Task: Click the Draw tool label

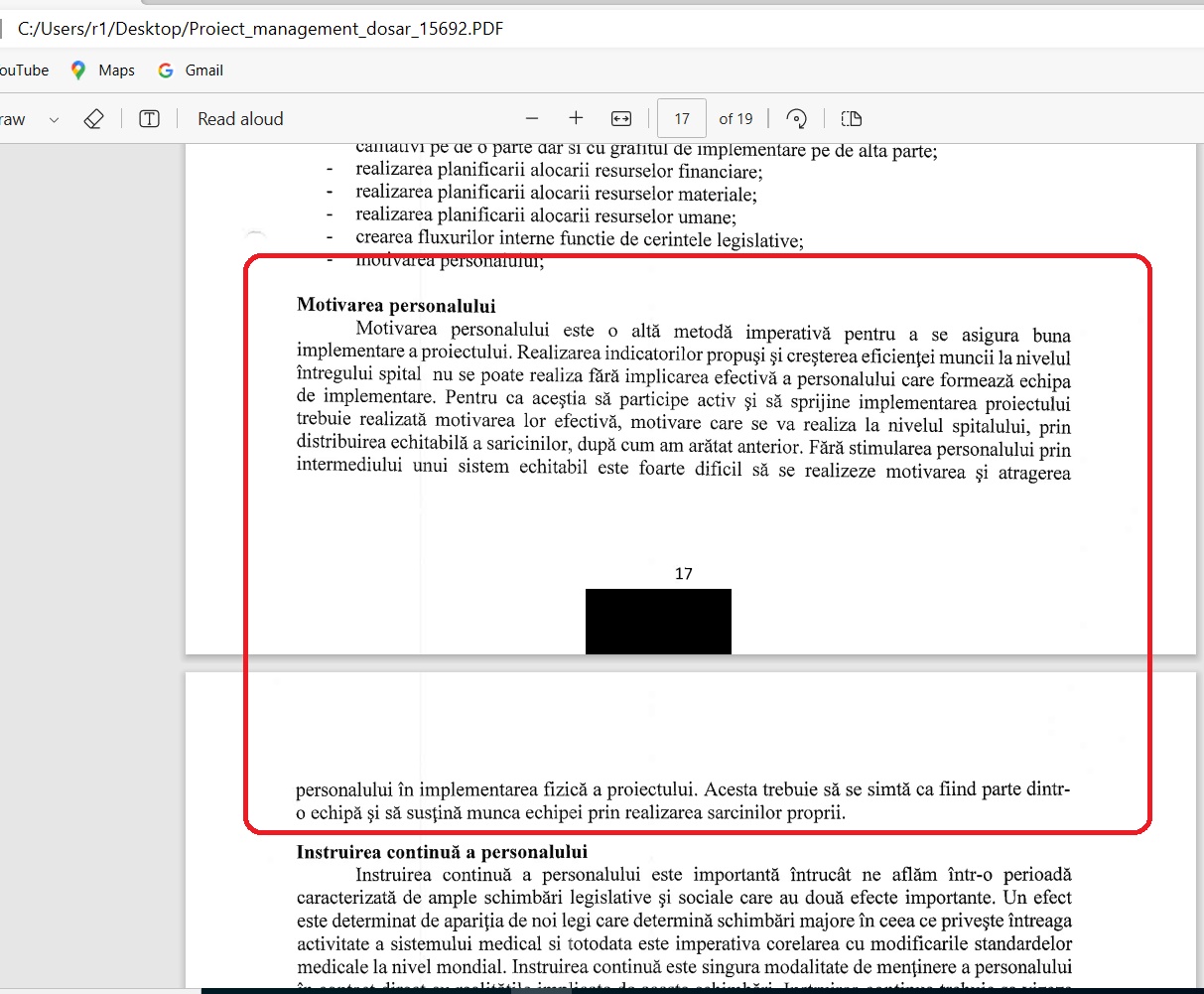Action: (13, 119)
